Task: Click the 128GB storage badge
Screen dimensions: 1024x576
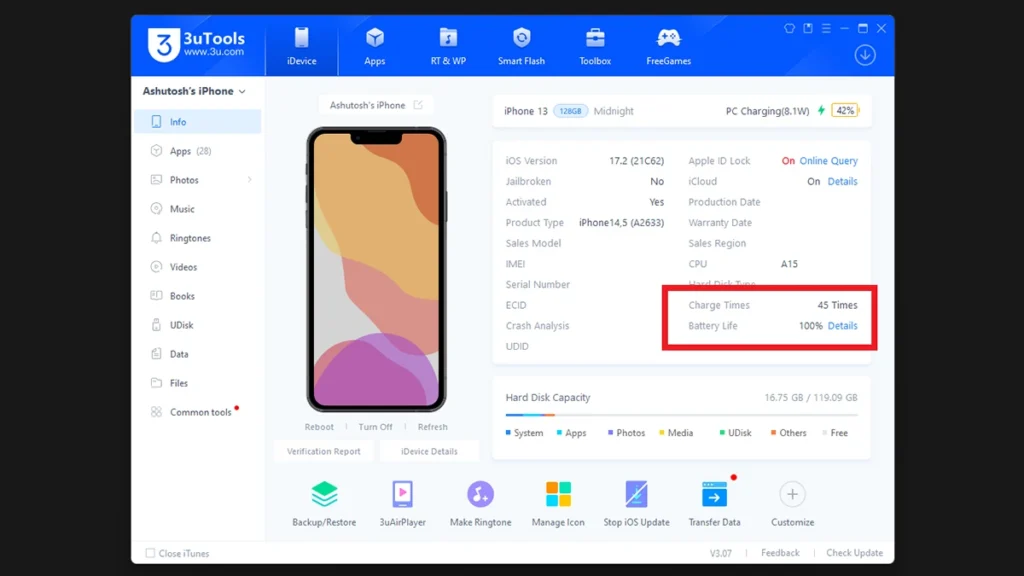Action: click(570, 111)
